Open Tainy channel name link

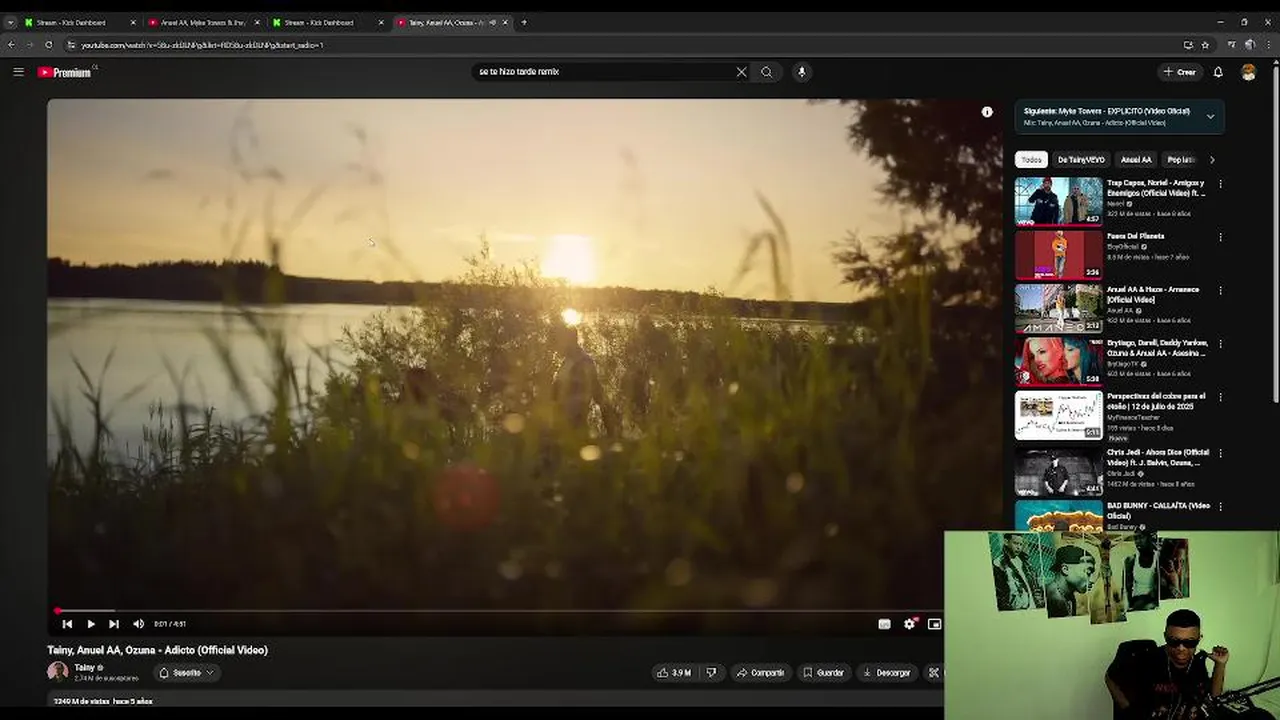[x=85, y=668]
